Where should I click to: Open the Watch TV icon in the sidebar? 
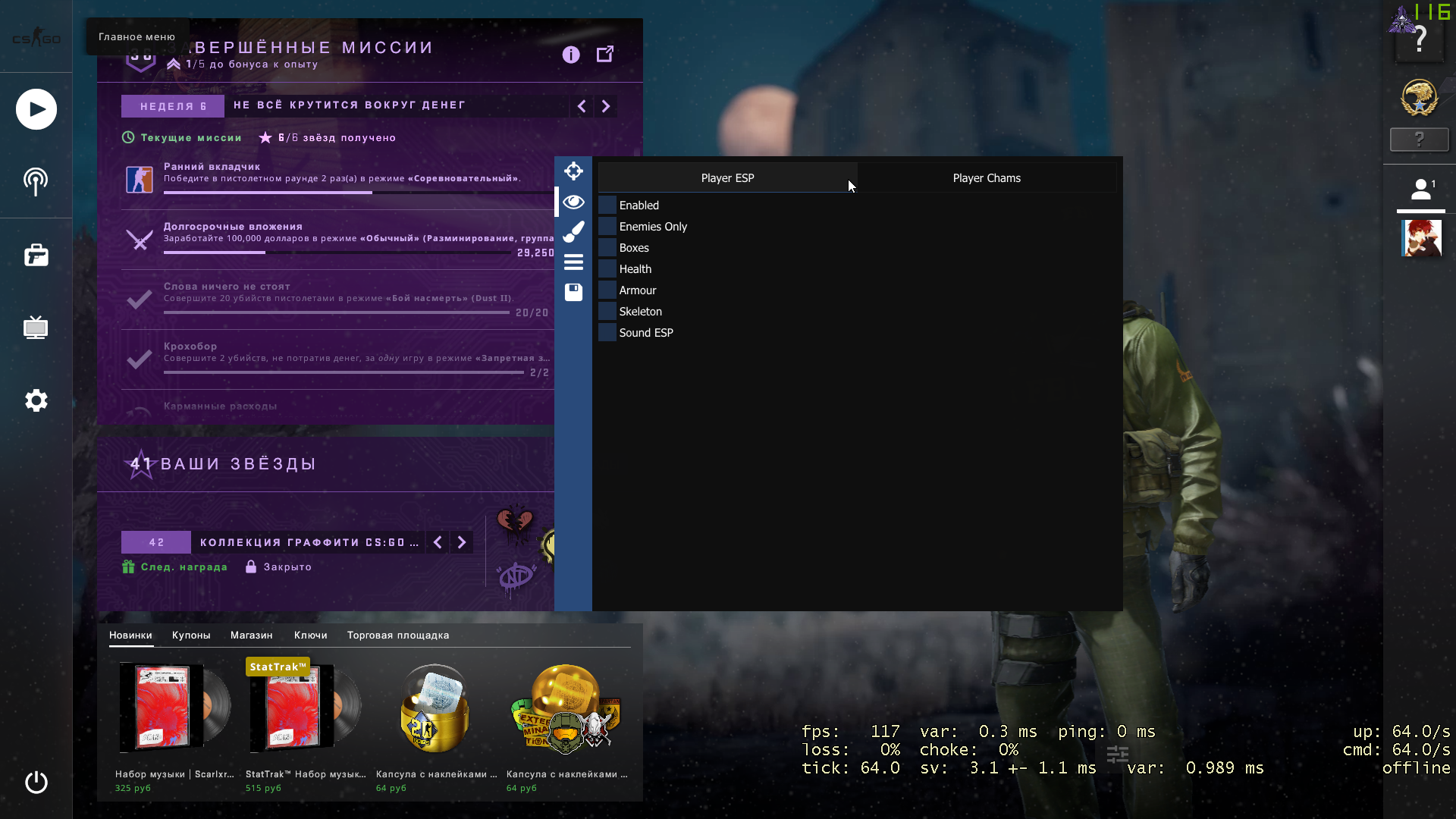36,328
